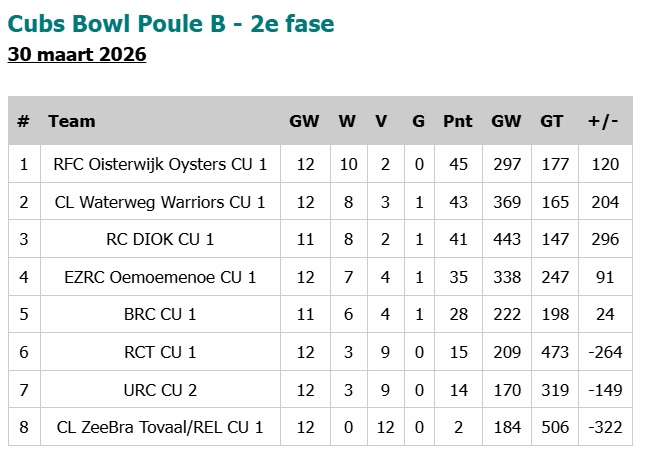Viewport: 663px width, 467px height.
Task: Click the V column header
Action: [x=381, y=122]
